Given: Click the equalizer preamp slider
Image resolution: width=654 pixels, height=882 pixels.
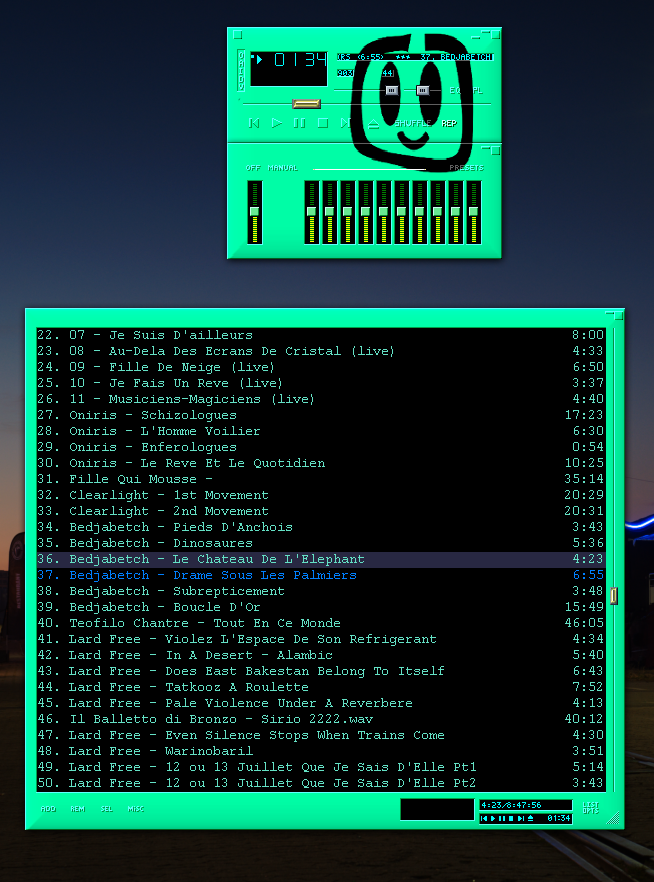Looking at the screenshot, I should 255,212.
